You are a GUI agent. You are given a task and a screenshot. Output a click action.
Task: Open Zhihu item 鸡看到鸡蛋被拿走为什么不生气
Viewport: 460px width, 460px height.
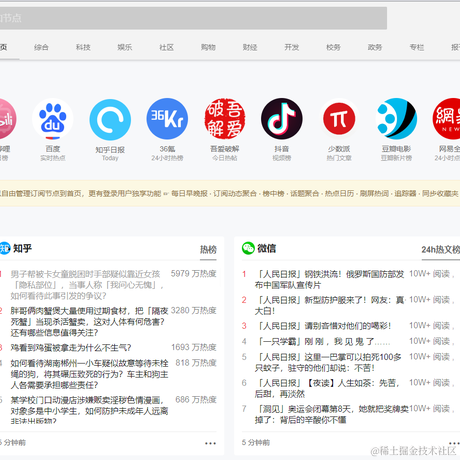pyautogui.click(x=71, y=348)
